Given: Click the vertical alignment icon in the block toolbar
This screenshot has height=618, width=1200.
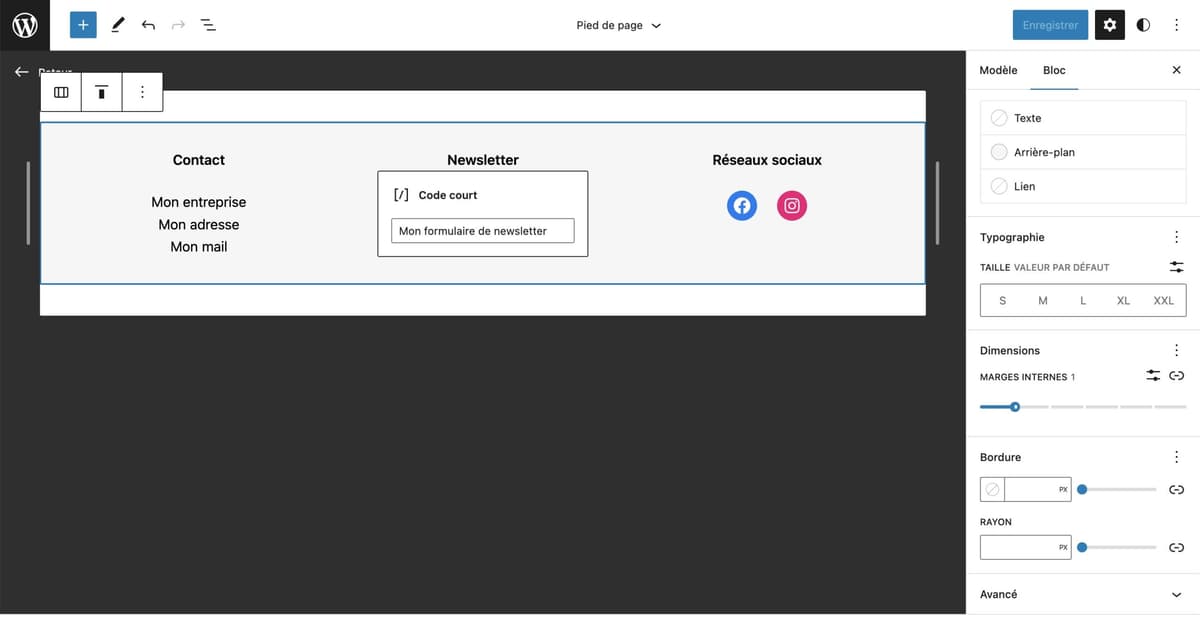Looking at the screenshot, I should (101, 91).
